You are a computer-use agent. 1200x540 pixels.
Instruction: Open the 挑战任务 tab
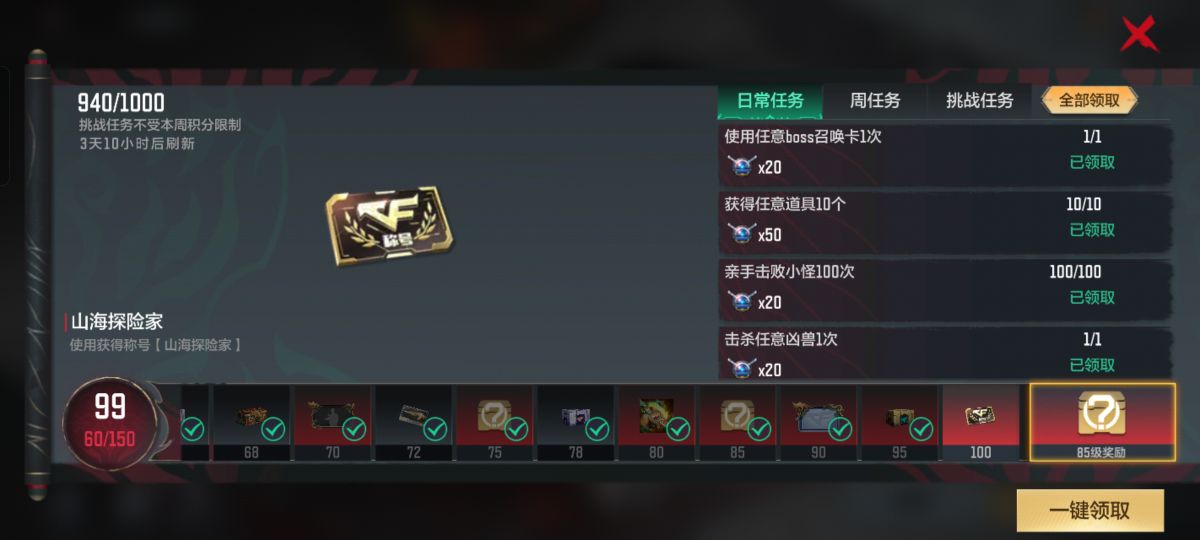click(980, 101)
